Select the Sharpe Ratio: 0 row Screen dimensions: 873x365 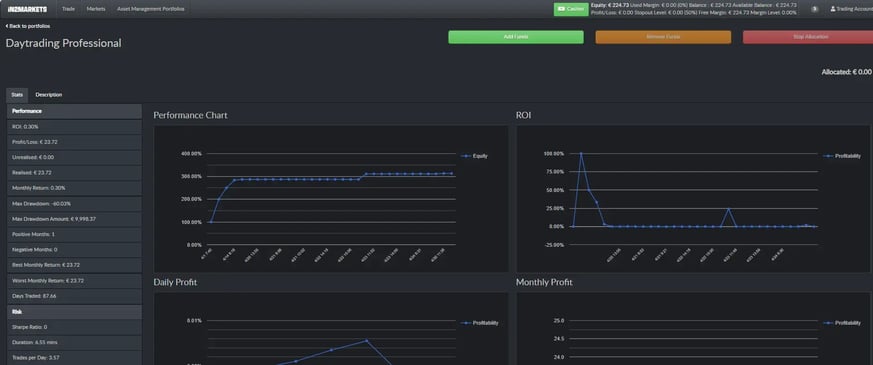coord(74,327)
